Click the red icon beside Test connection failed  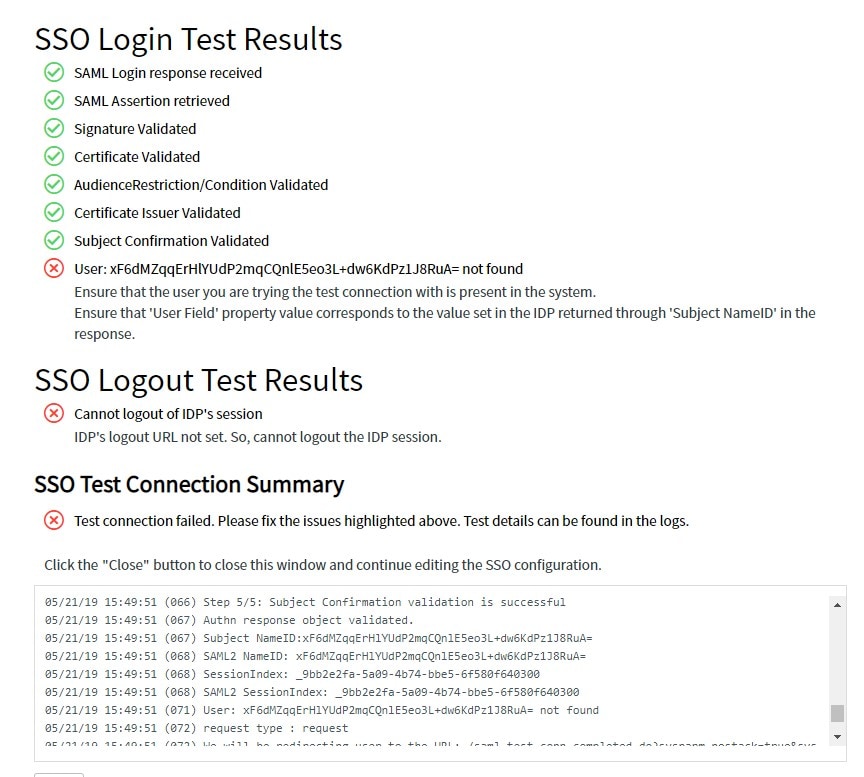click(54, 520)
